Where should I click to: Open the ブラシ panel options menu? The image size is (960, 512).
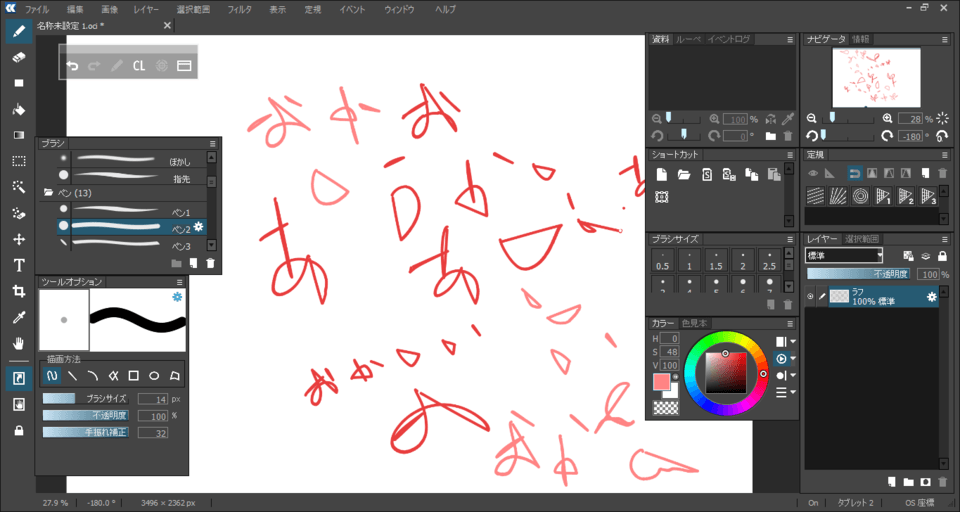tap(213, 144)
